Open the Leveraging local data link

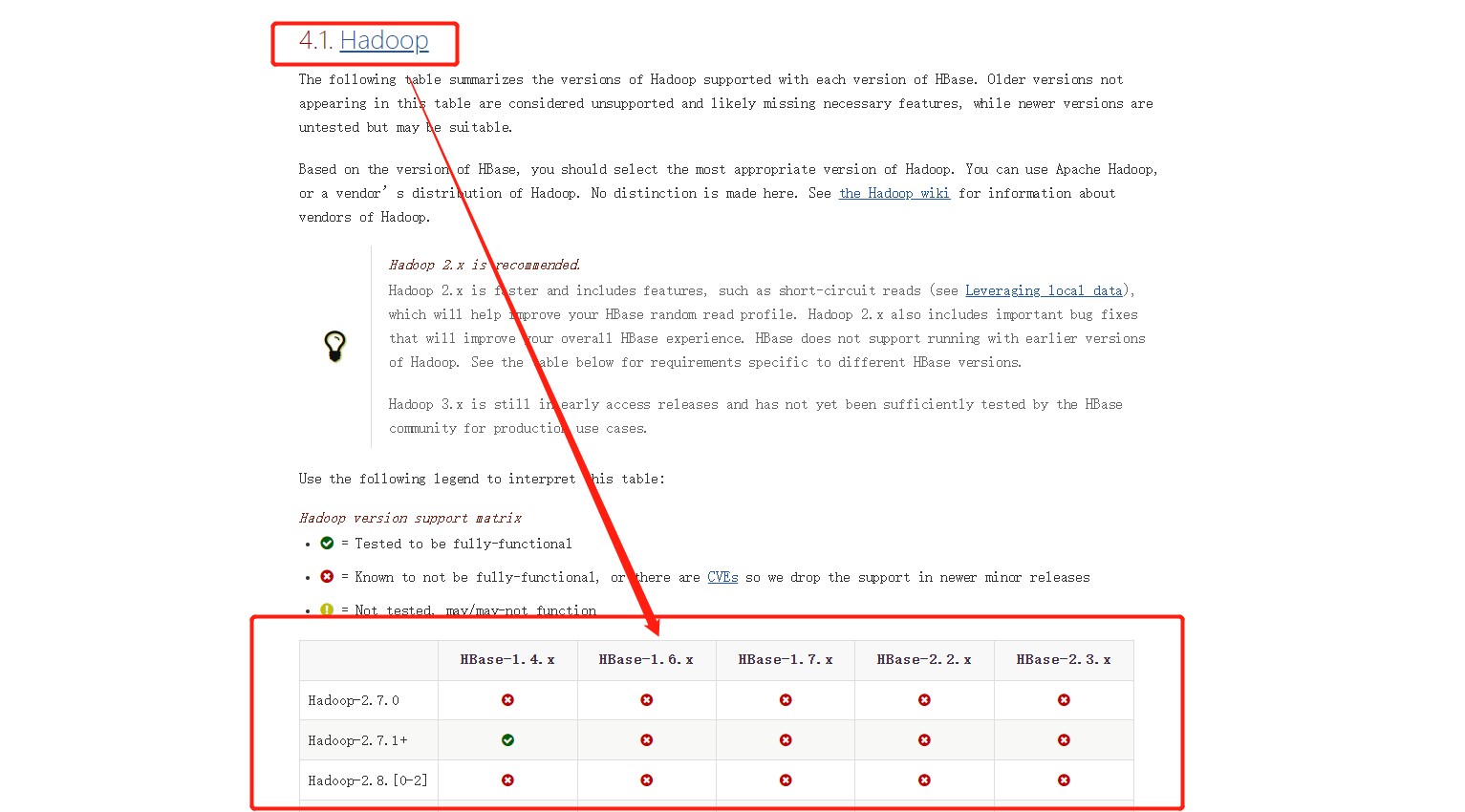(1044, 290)
